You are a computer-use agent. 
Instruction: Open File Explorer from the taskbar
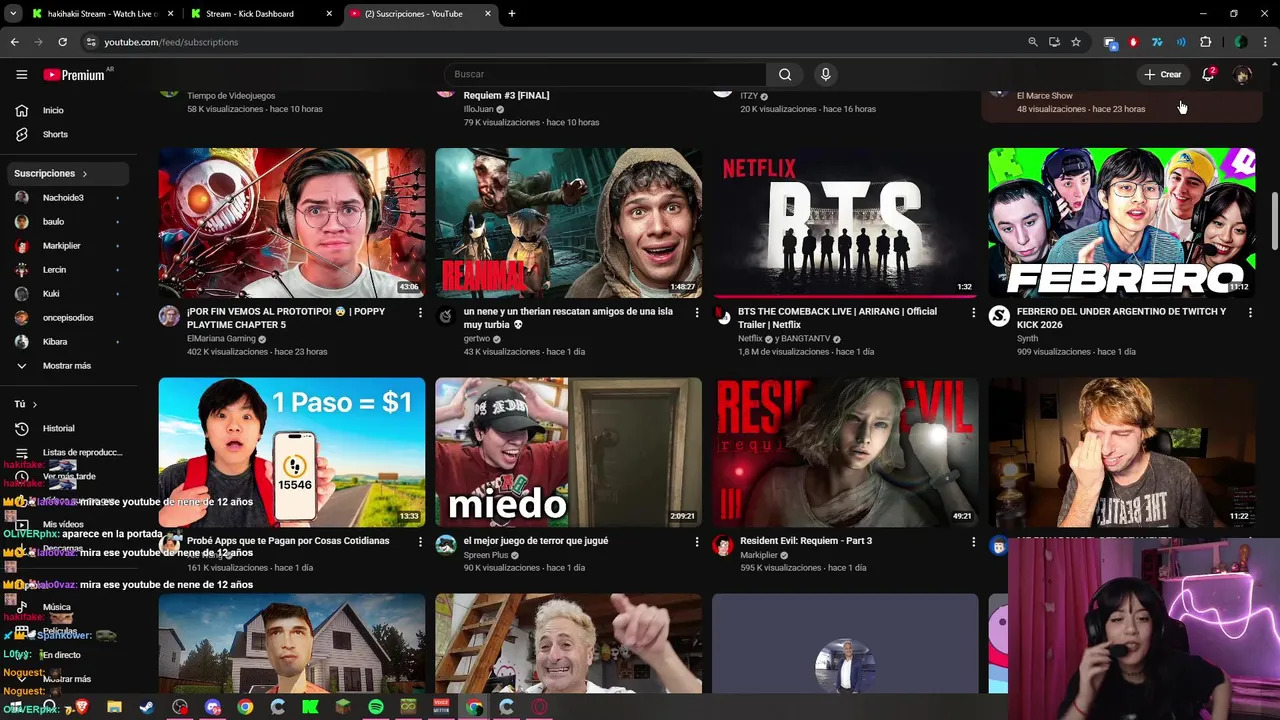click(x=114, y=707)
